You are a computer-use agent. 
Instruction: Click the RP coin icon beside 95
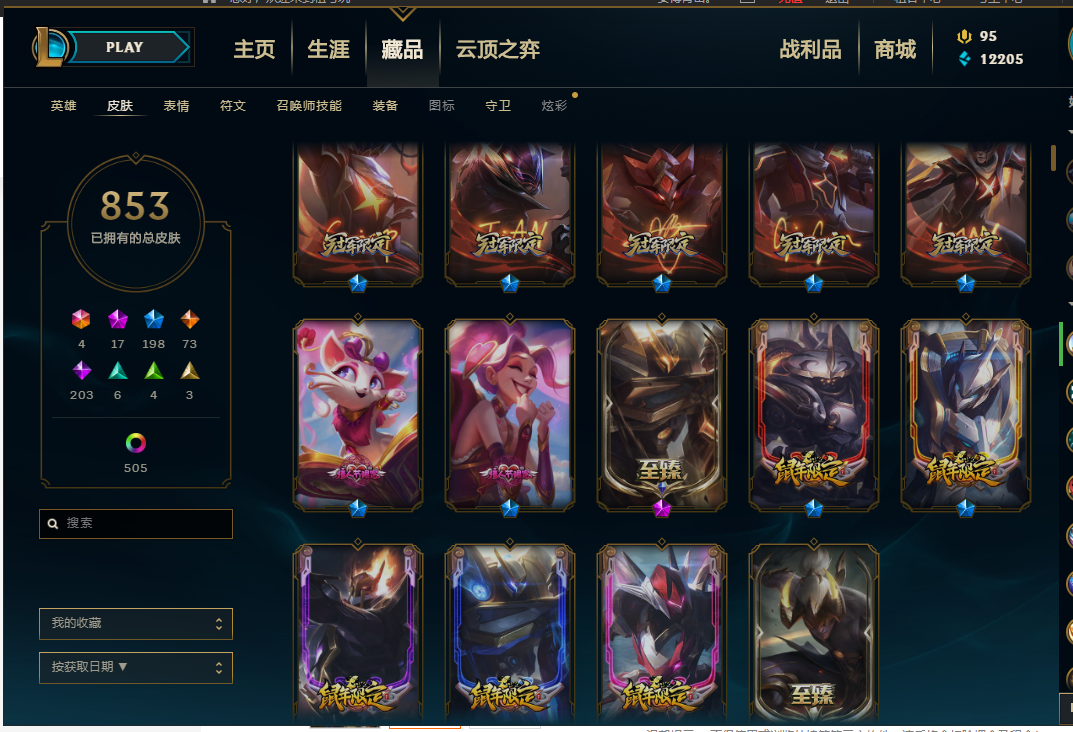(x=965, y=36)
